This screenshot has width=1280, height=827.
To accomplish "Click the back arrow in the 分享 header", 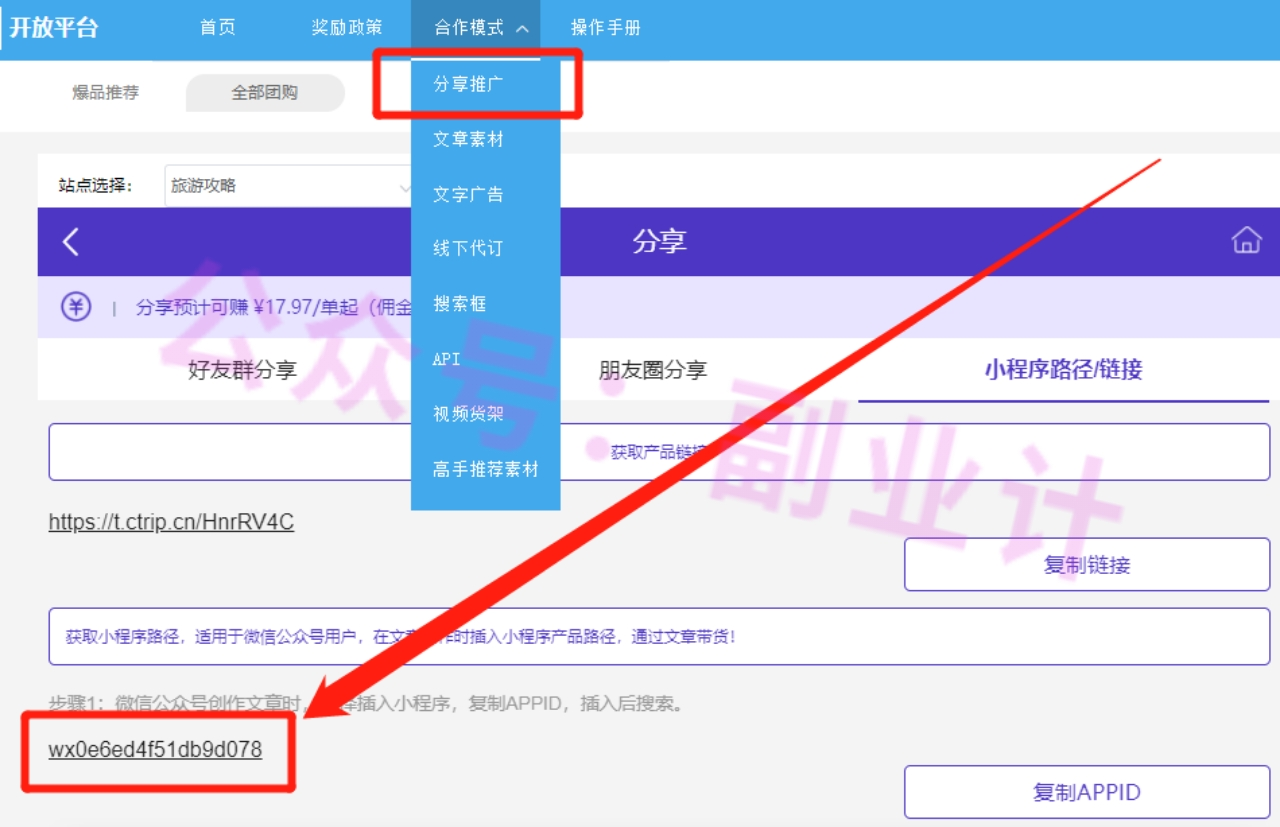I will click(70, 241).
